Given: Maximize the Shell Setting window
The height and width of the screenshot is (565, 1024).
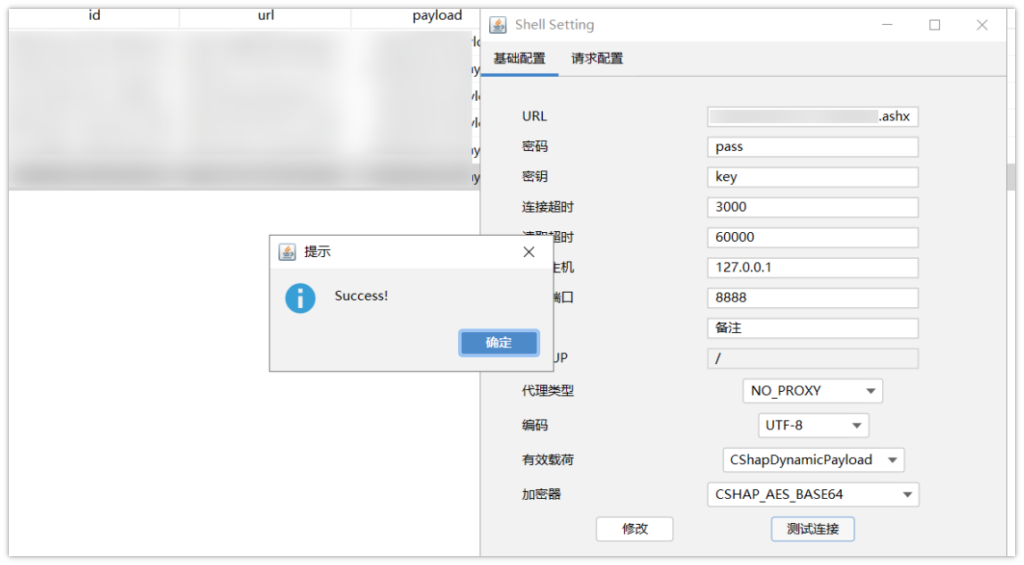Looking at the screenshot, I should click(935, 25).
